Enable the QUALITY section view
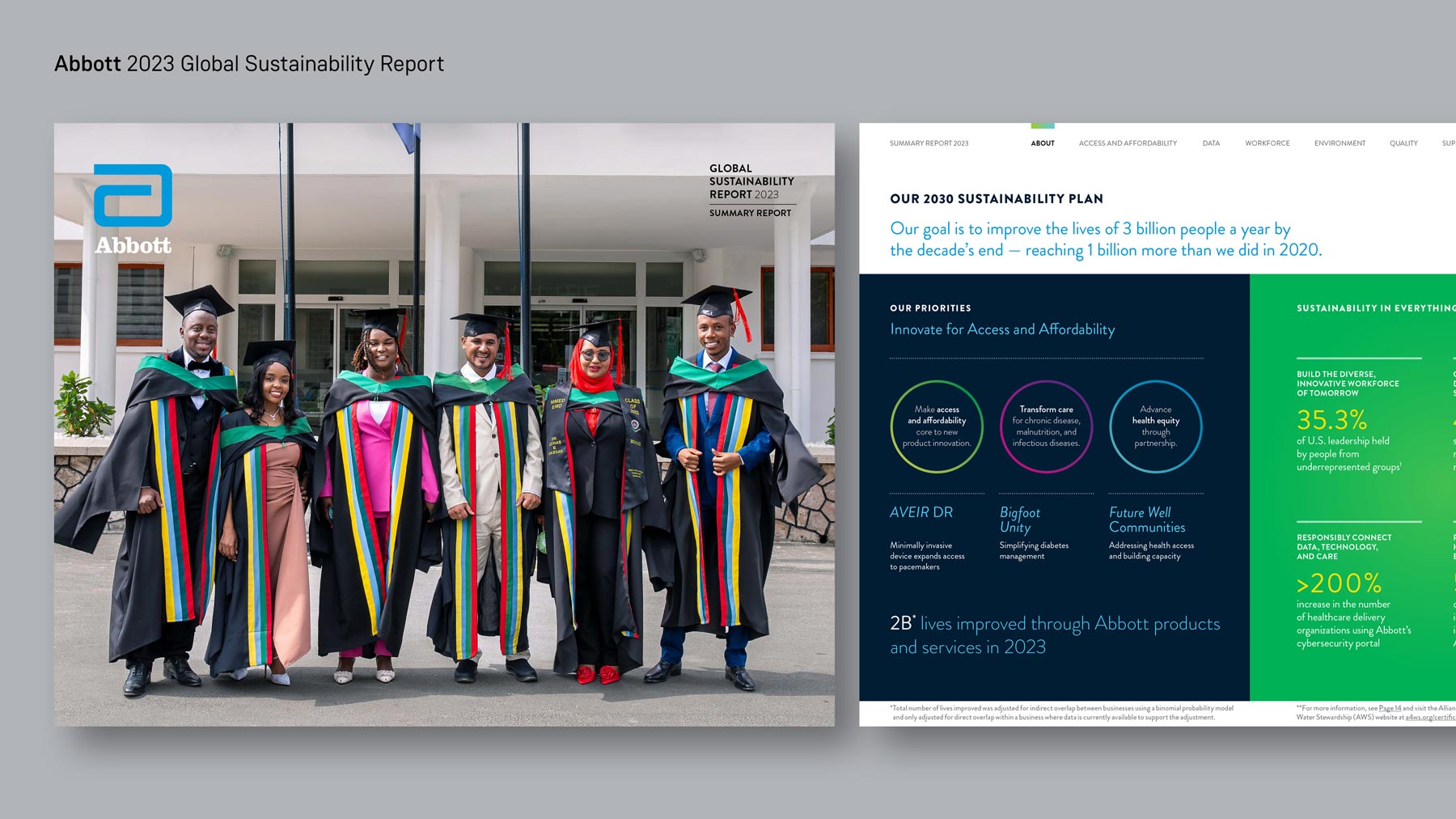This screenshot has height=819, width=1456. pos(1403,143)
